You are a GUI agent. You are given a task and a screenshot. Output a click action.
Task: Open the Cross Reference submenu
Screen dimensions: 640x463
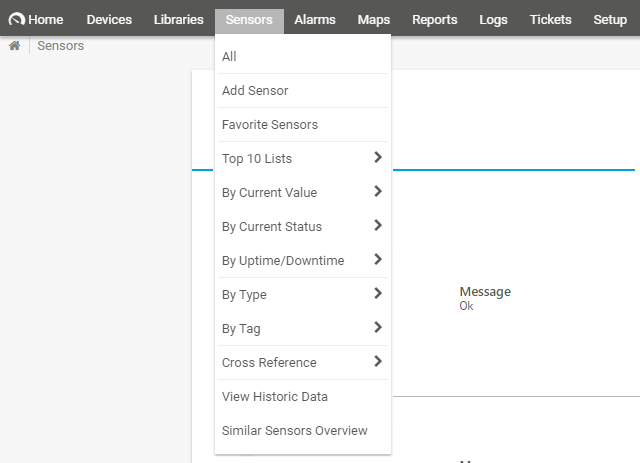click(302, 362)
